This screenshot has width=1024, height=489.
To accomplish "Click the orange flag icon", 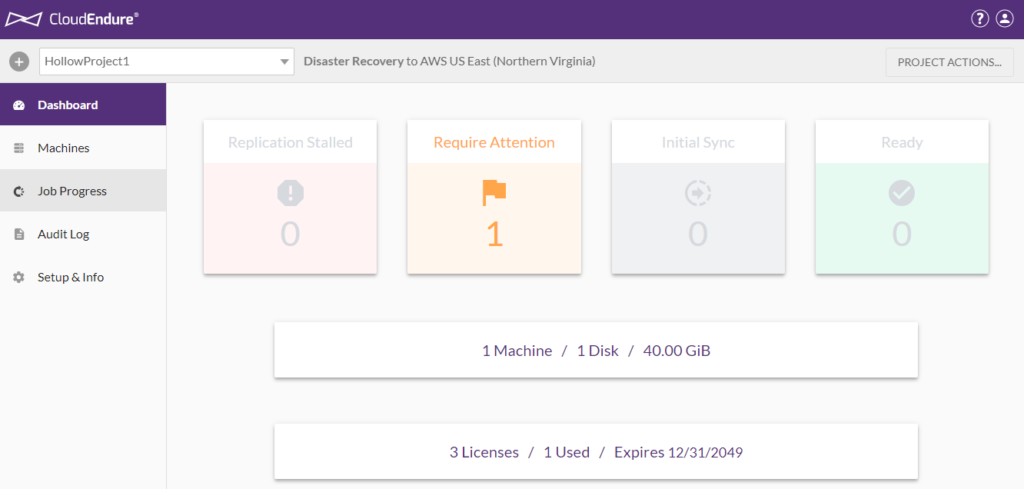I will tap(494, 193).
